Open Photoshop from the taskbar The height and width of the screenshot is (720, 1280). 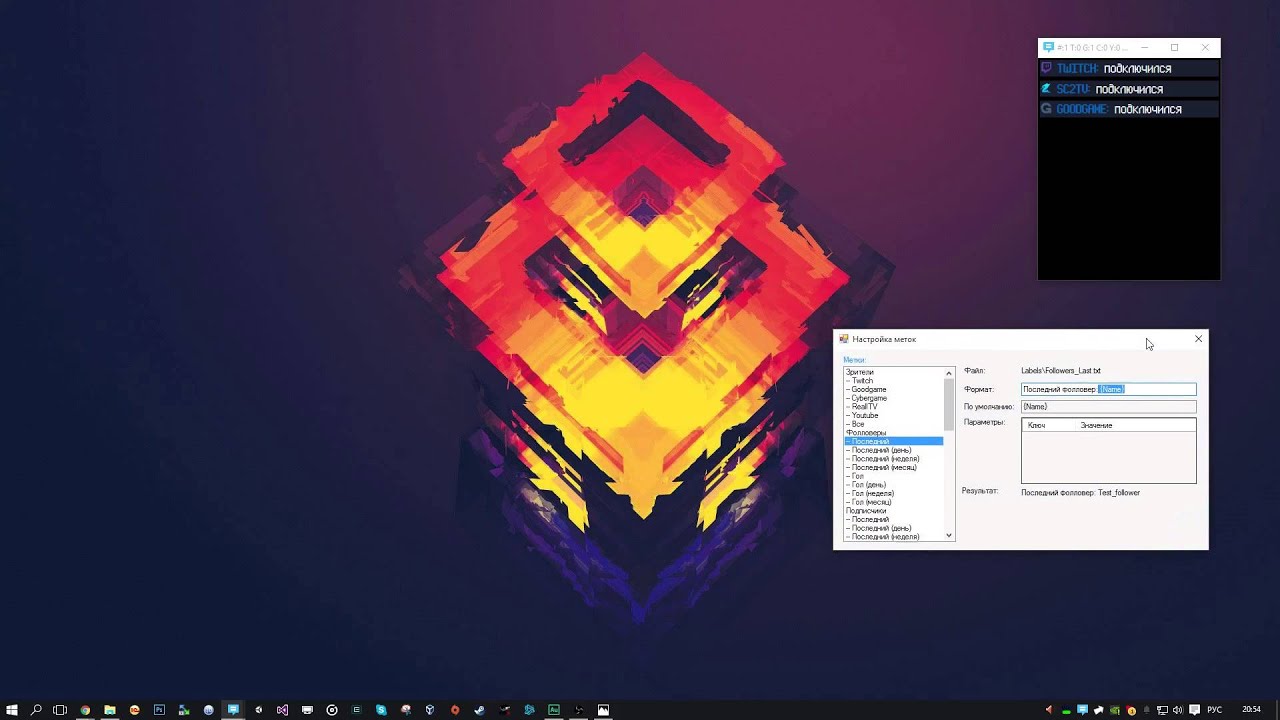pos(159,710)
